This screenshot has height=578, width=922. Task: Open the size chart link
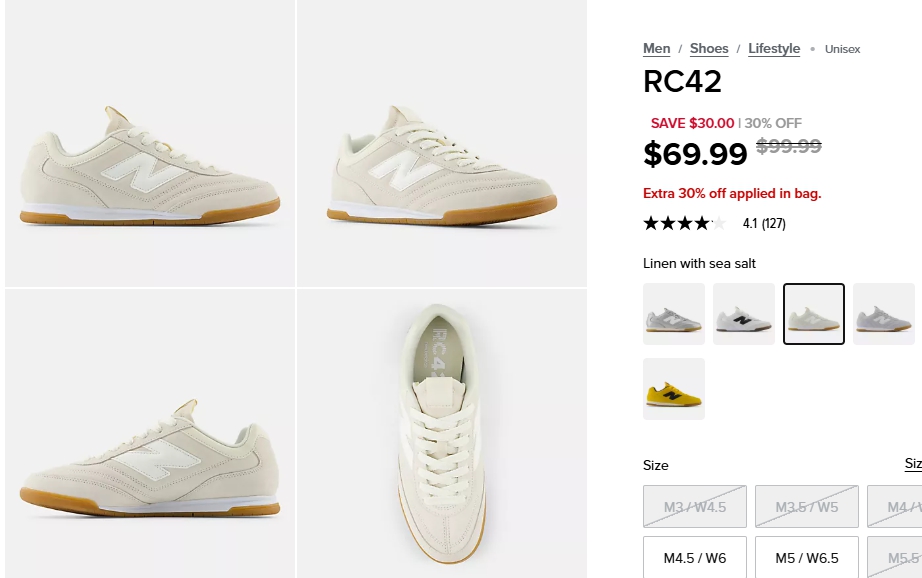[x=913, y=464]
